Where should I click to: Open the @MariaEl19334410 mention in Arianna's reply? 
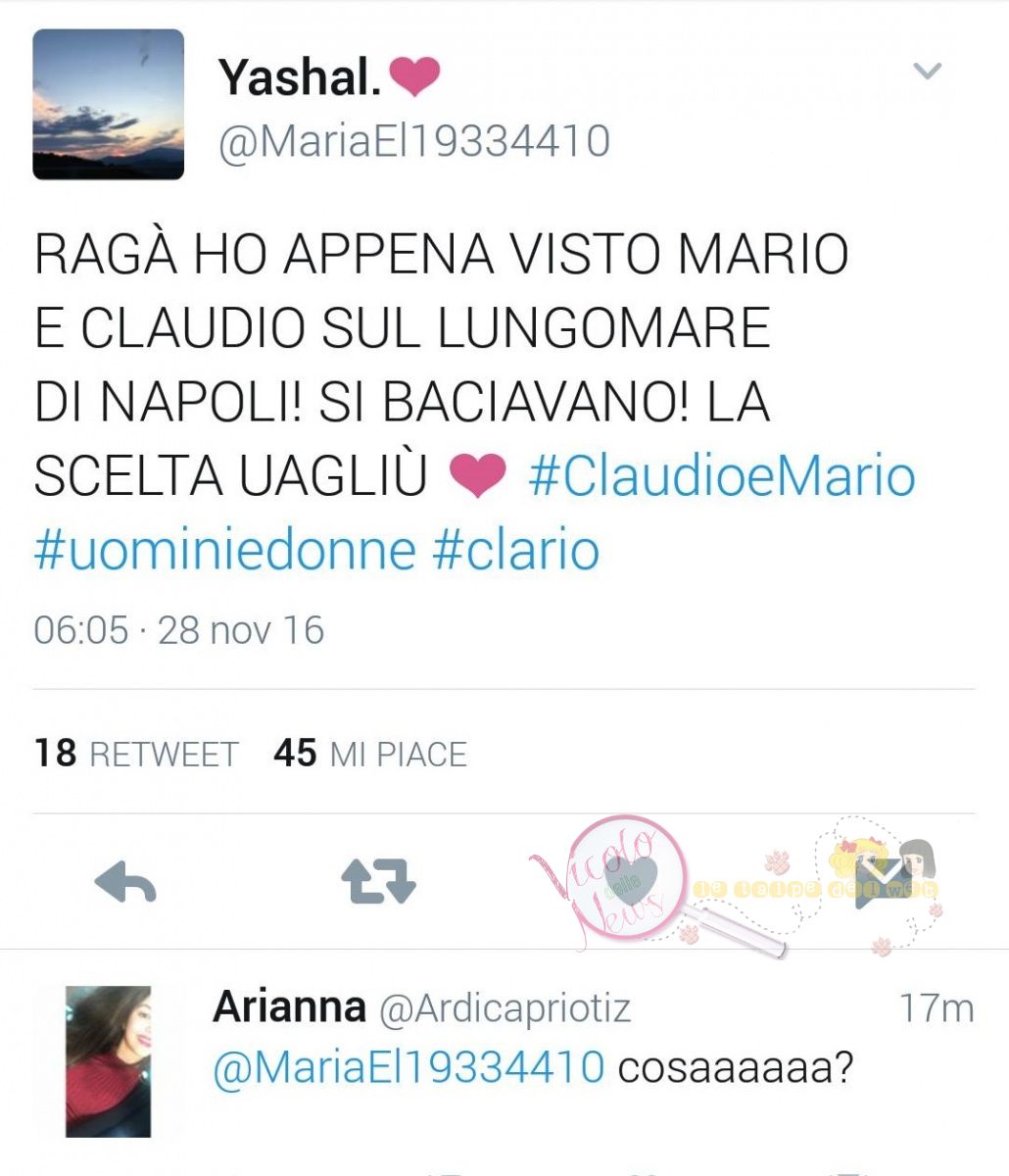tap(408, 1067)
